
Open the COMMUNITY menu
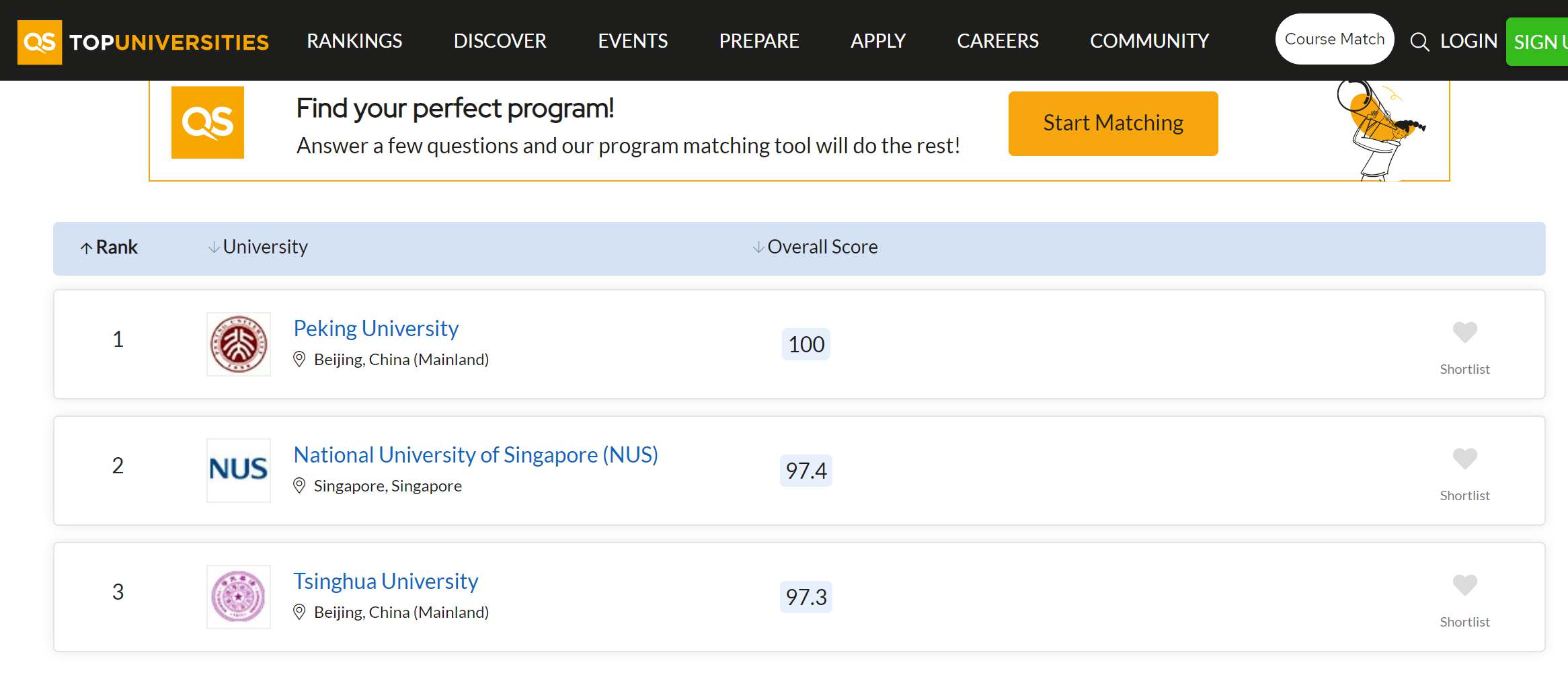[x=1149, y=41]
